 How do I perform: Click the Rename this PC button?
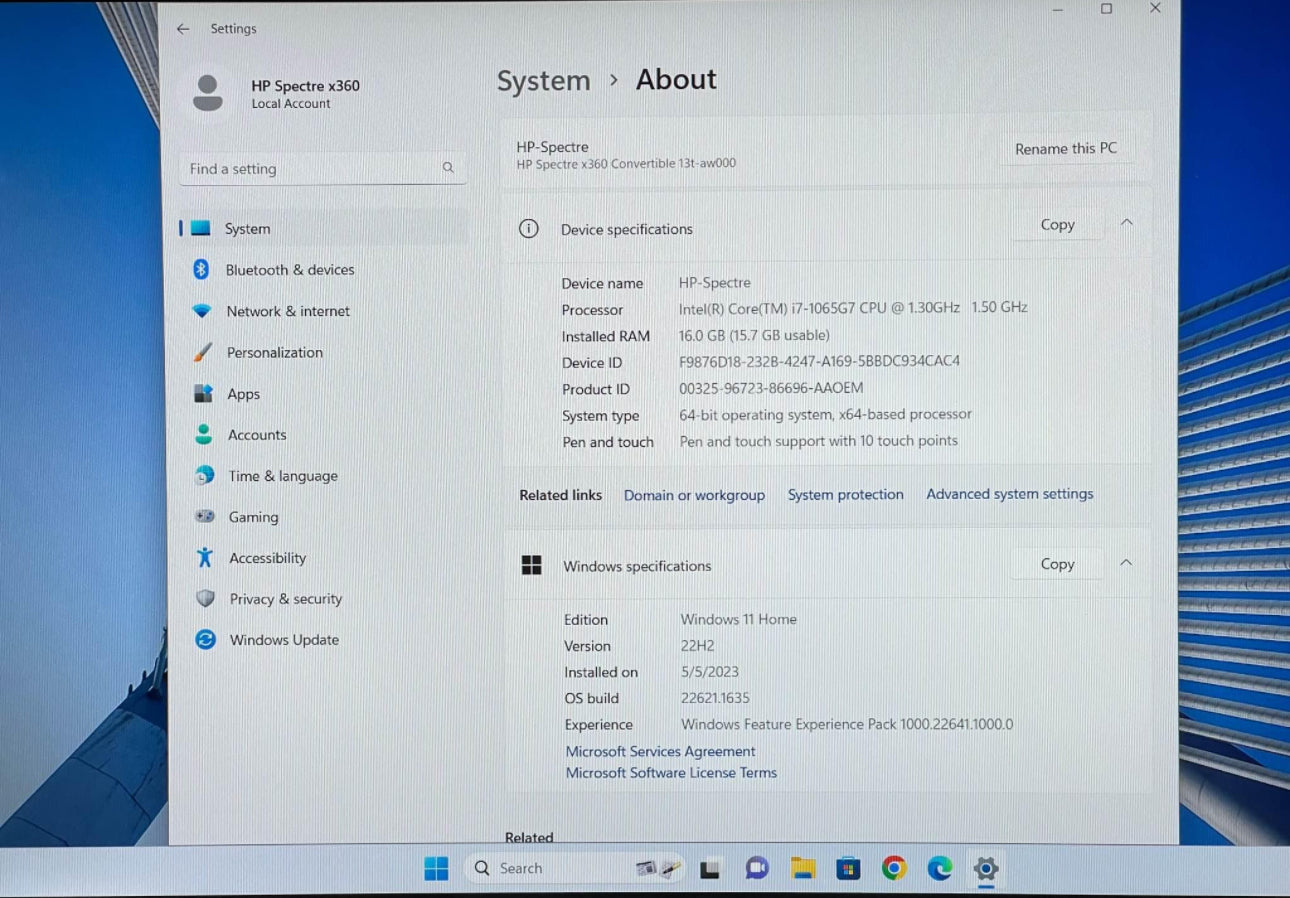point(1066,148)
